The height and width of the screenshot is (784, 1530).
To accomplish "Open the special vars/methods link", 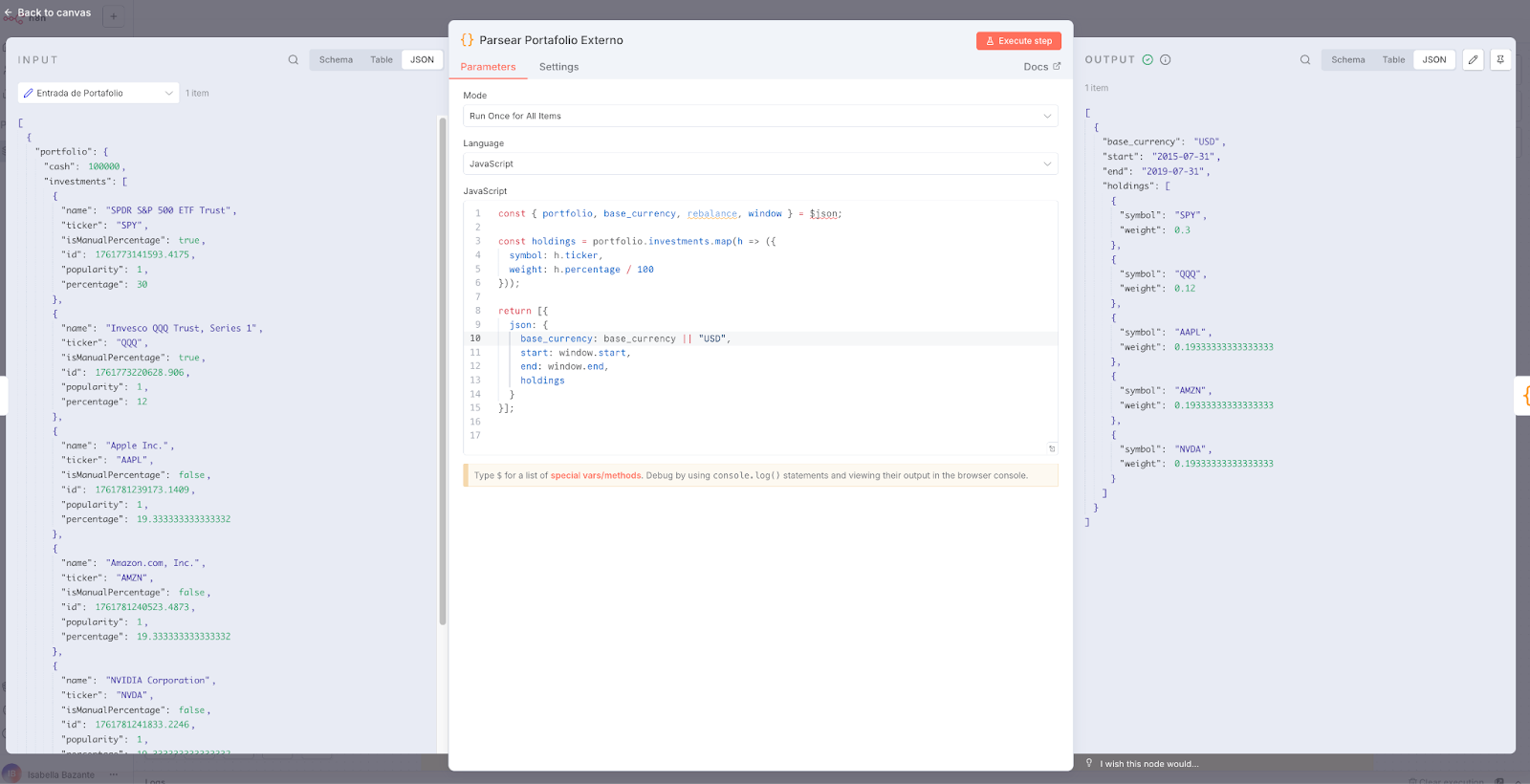I will [x=596, y=475].
